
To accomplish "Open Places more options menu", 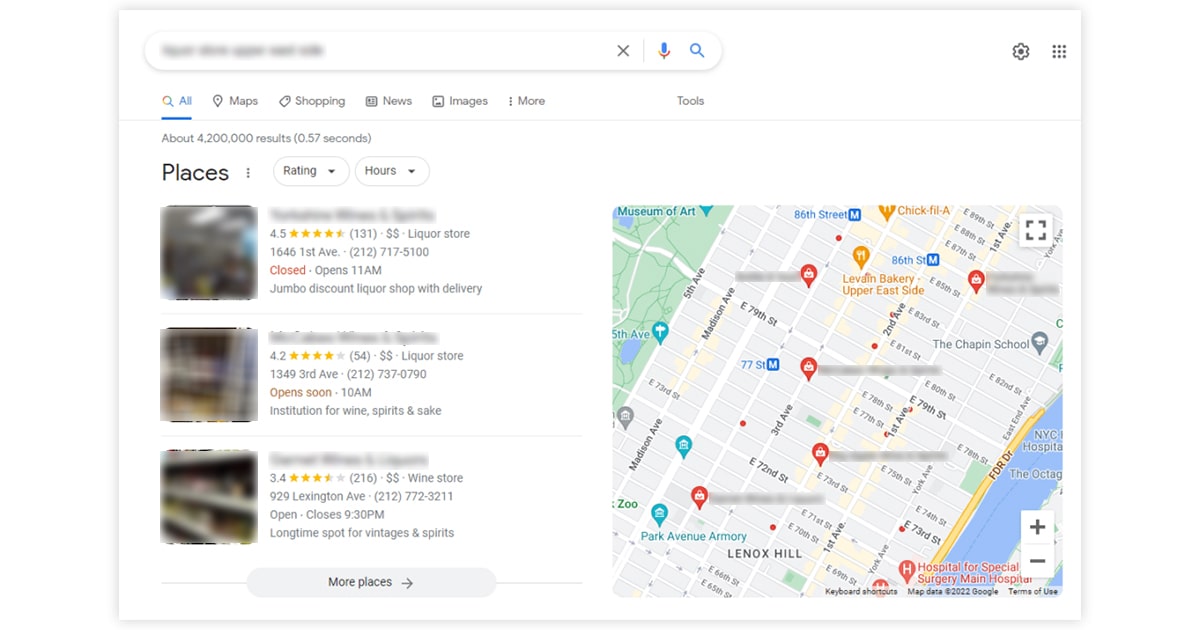I will [249, 173].
